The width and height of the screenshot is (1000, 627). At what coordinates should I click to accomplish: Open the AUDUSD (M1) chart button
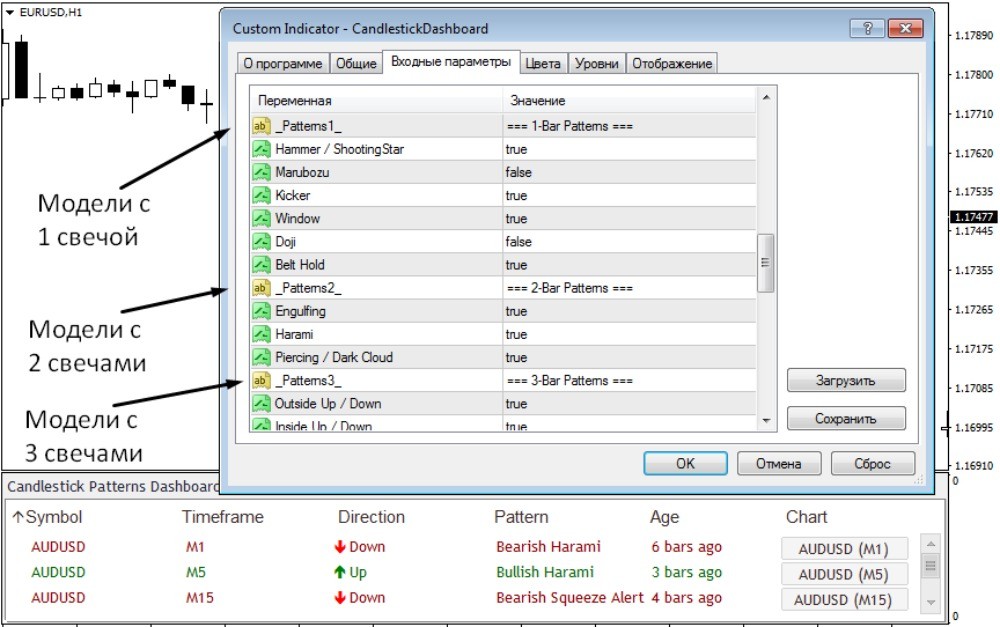coord(844,549)
